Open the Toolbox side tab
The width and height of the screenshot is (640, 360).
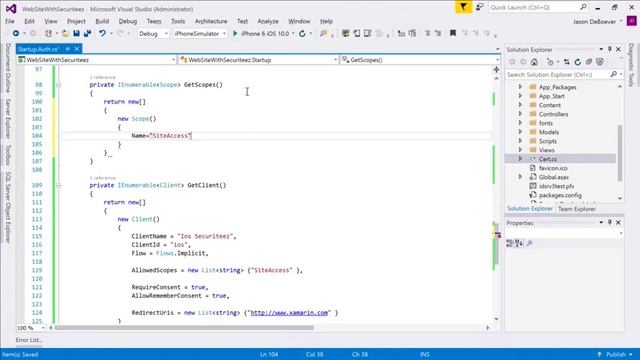(8, 155)
